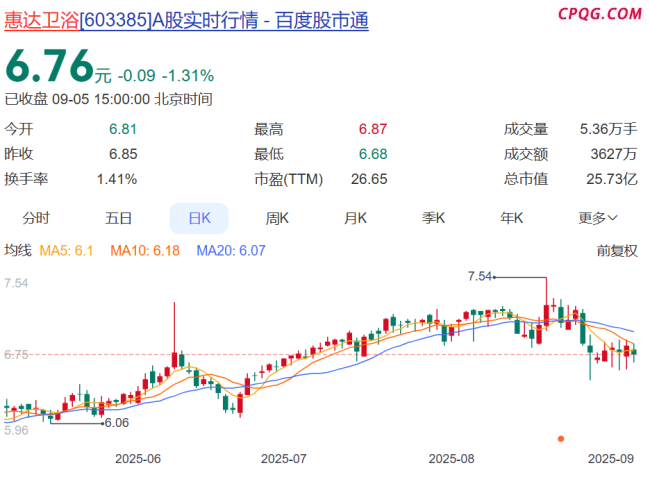The width and height of the screenshot is (650, 477).
Task: Click the MA5: 6.1 indicator label
Action: point(66,251)
